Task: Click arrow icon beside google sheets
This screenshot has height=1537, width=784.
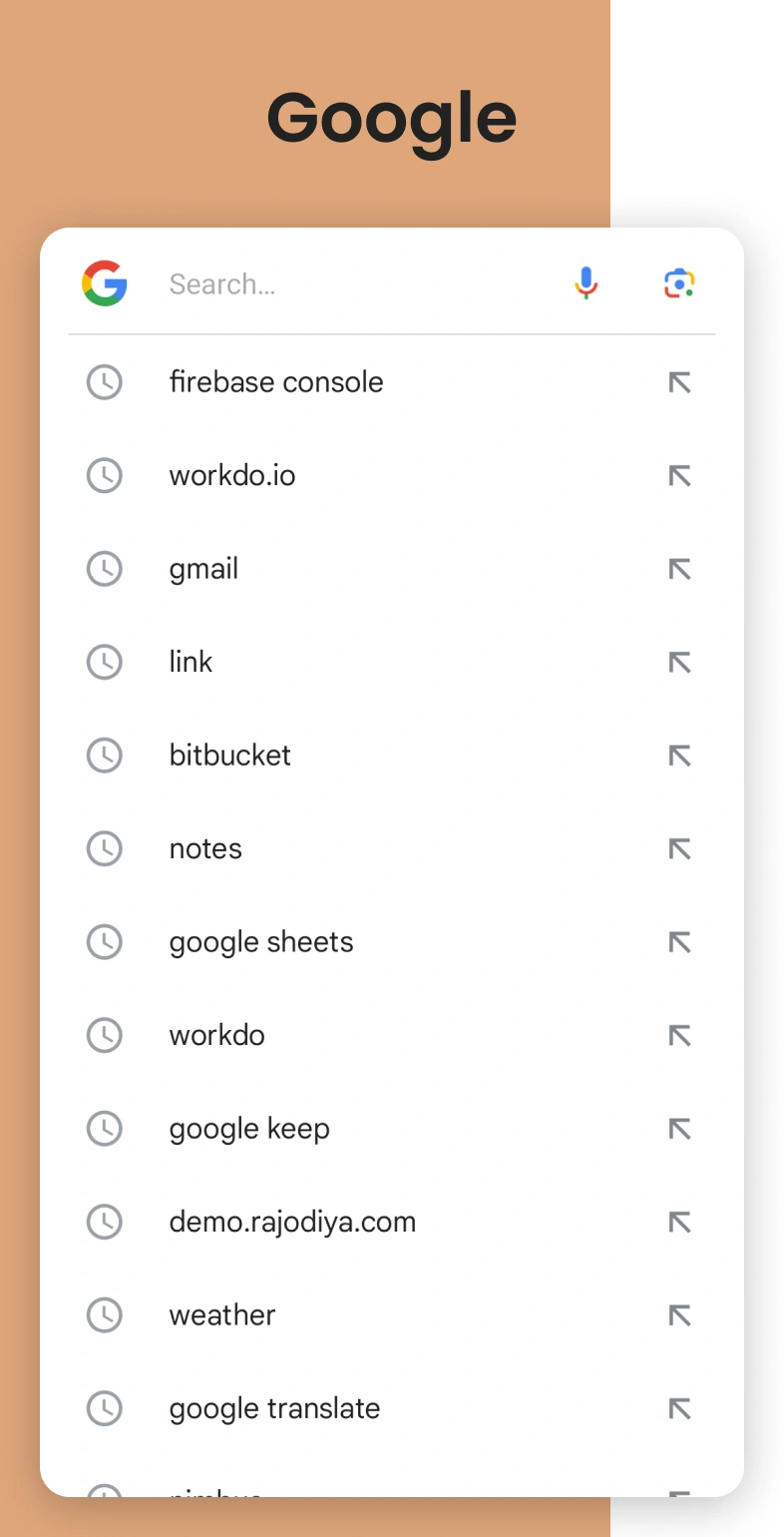Action: [679, 942]
